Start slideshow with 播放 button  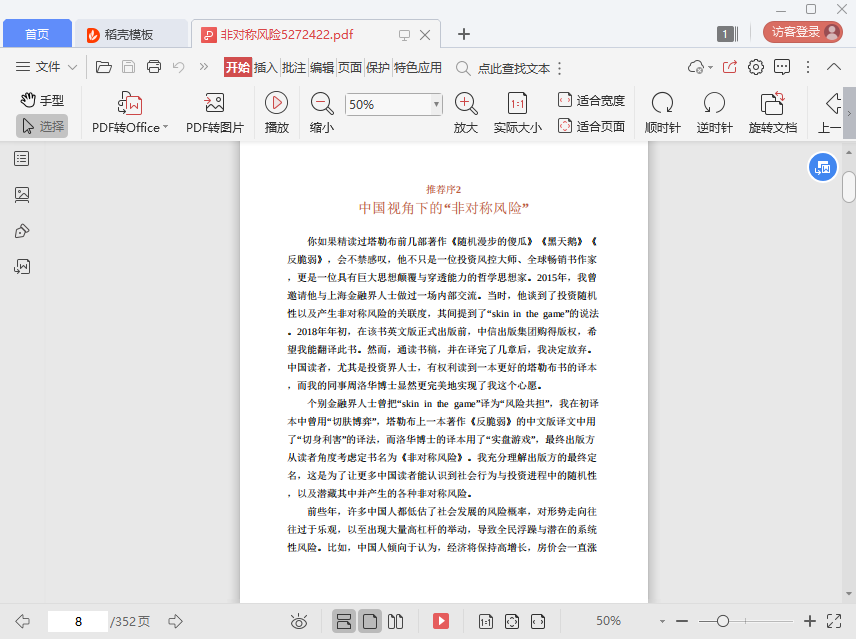(x=277, y=103)
